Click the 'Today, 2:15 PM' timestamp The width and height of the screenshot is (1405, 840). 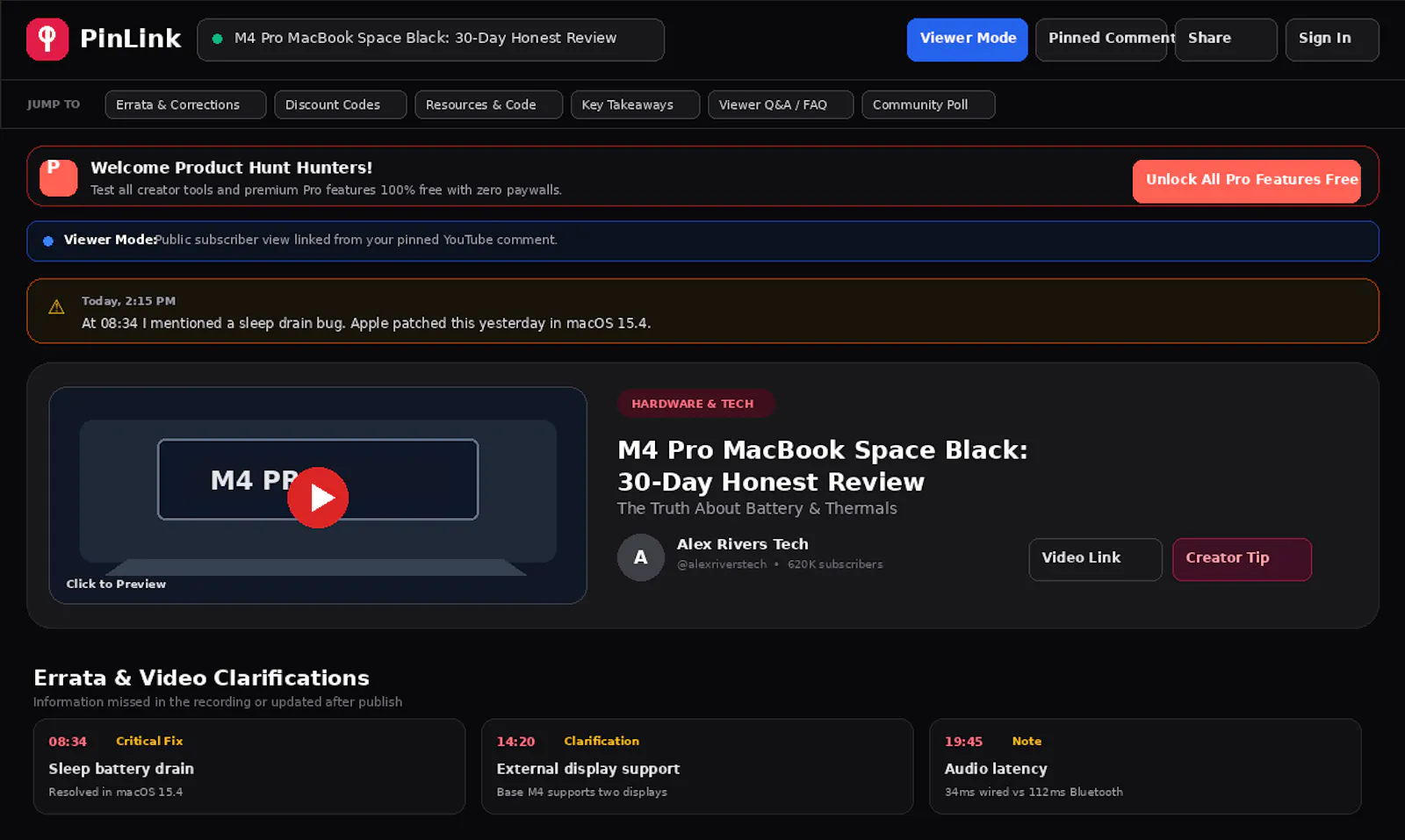click(128, 300)
